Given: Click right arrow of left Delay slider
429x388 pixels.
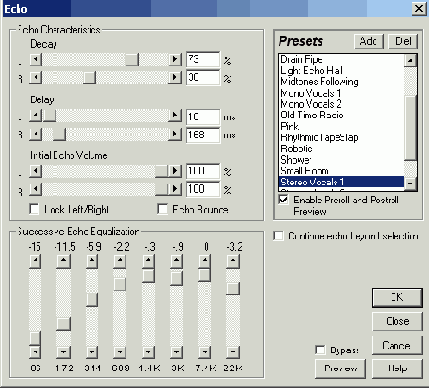Looking at the screenshot, I should coord(175,116).
